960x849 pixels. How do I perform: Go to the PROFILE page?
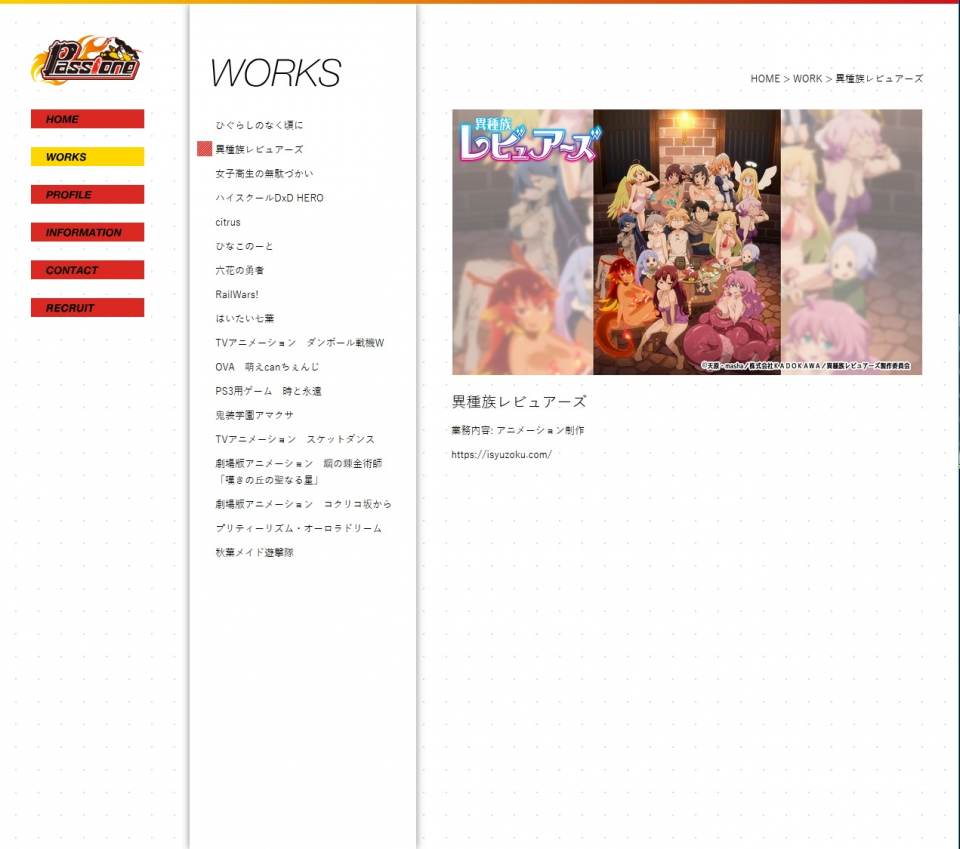[87, 195]
